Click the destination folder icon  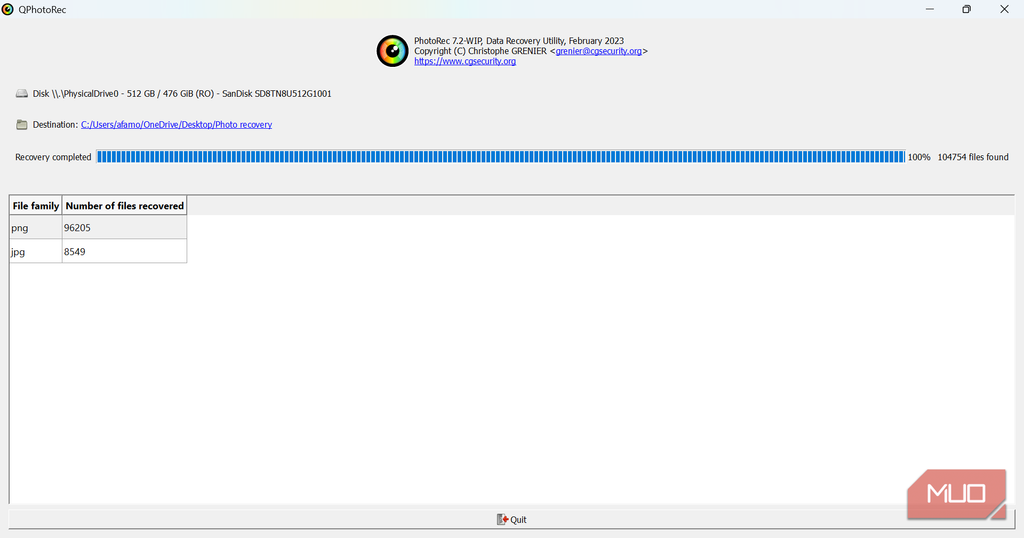click(x=22, y=125)
